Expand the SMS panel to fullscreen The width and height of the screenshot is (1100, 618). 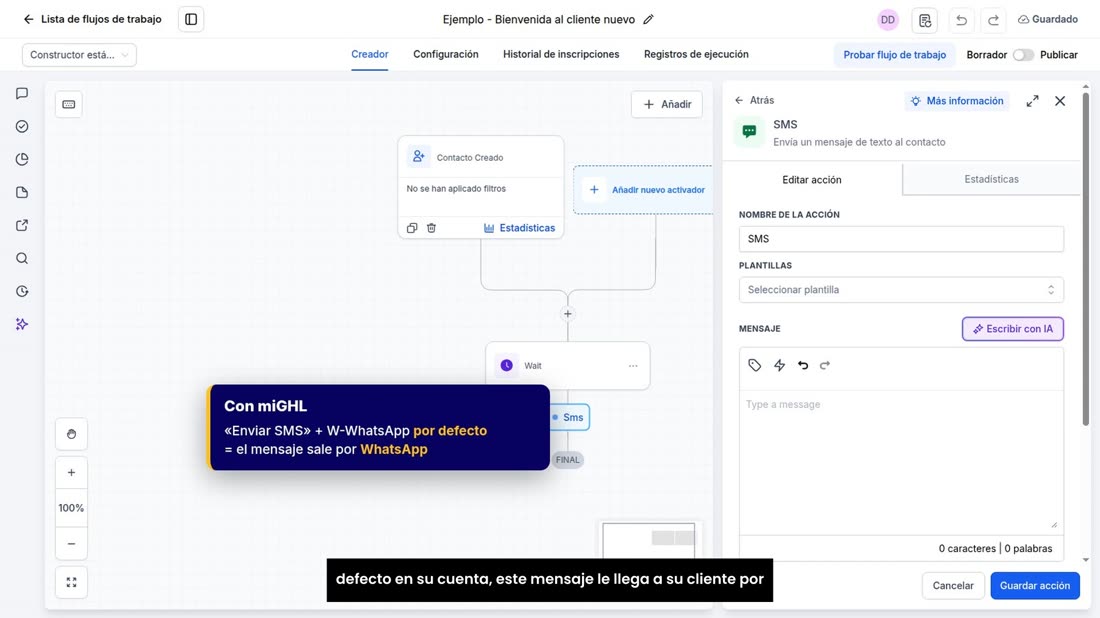[1032, 101]
